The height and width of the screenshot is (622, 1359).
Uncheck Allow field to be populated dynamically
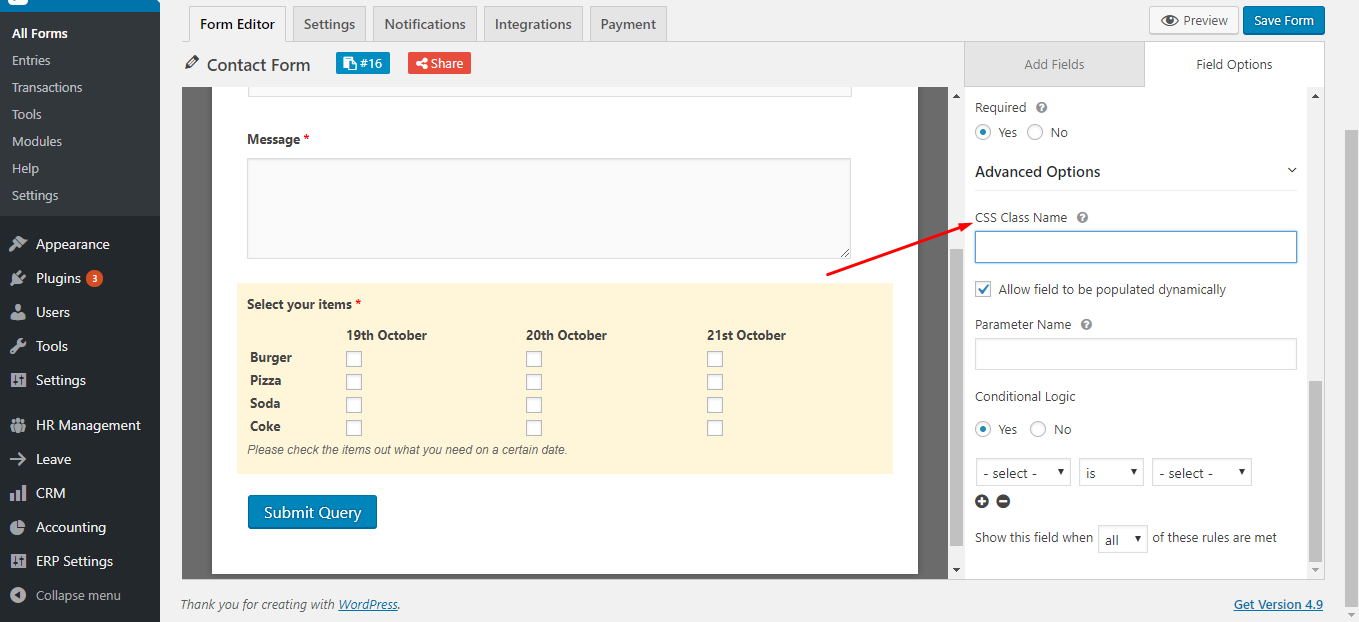click(x=982, y=289)
